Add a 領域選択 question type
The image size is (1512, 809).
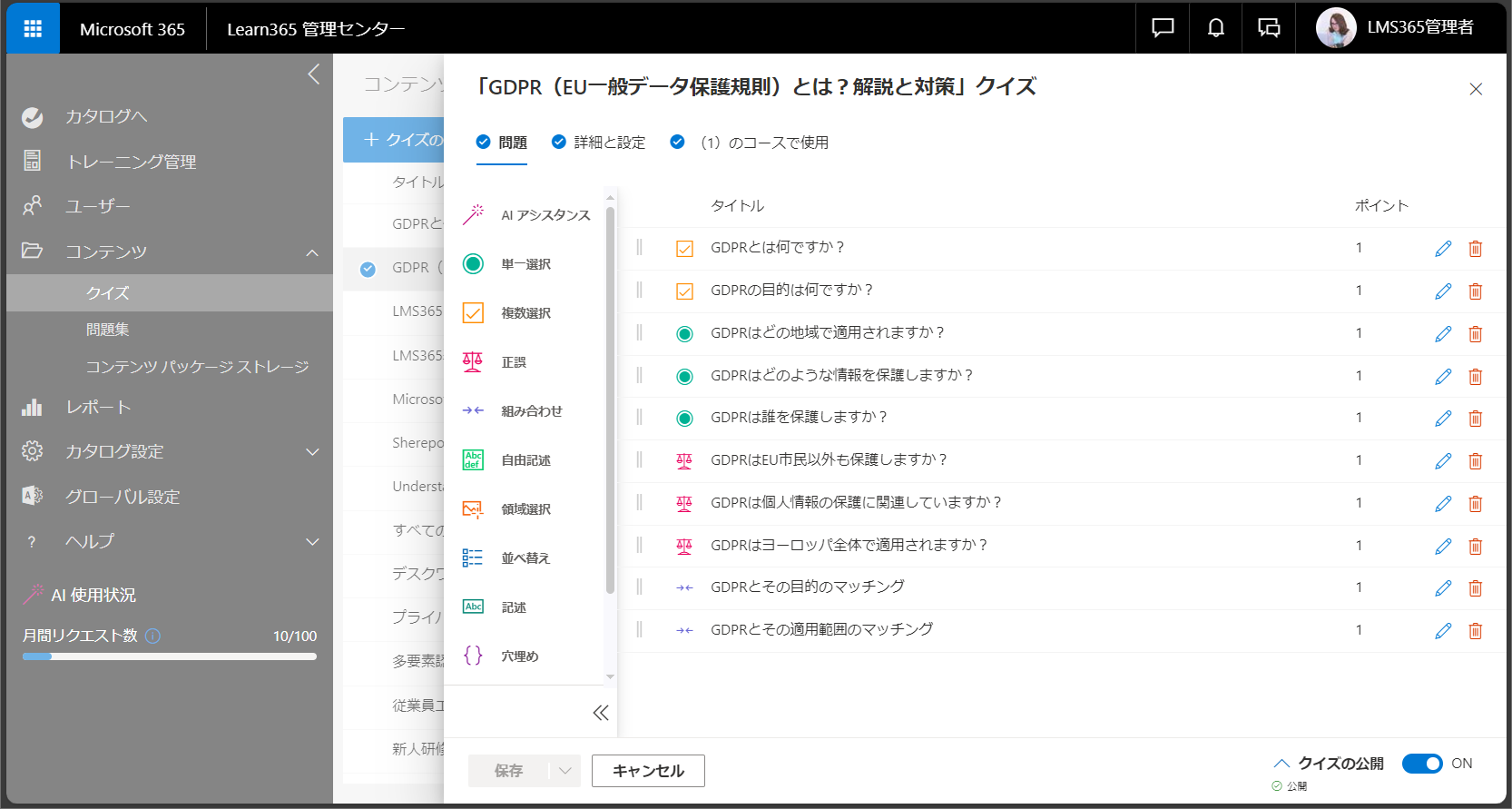coord(525,509)
